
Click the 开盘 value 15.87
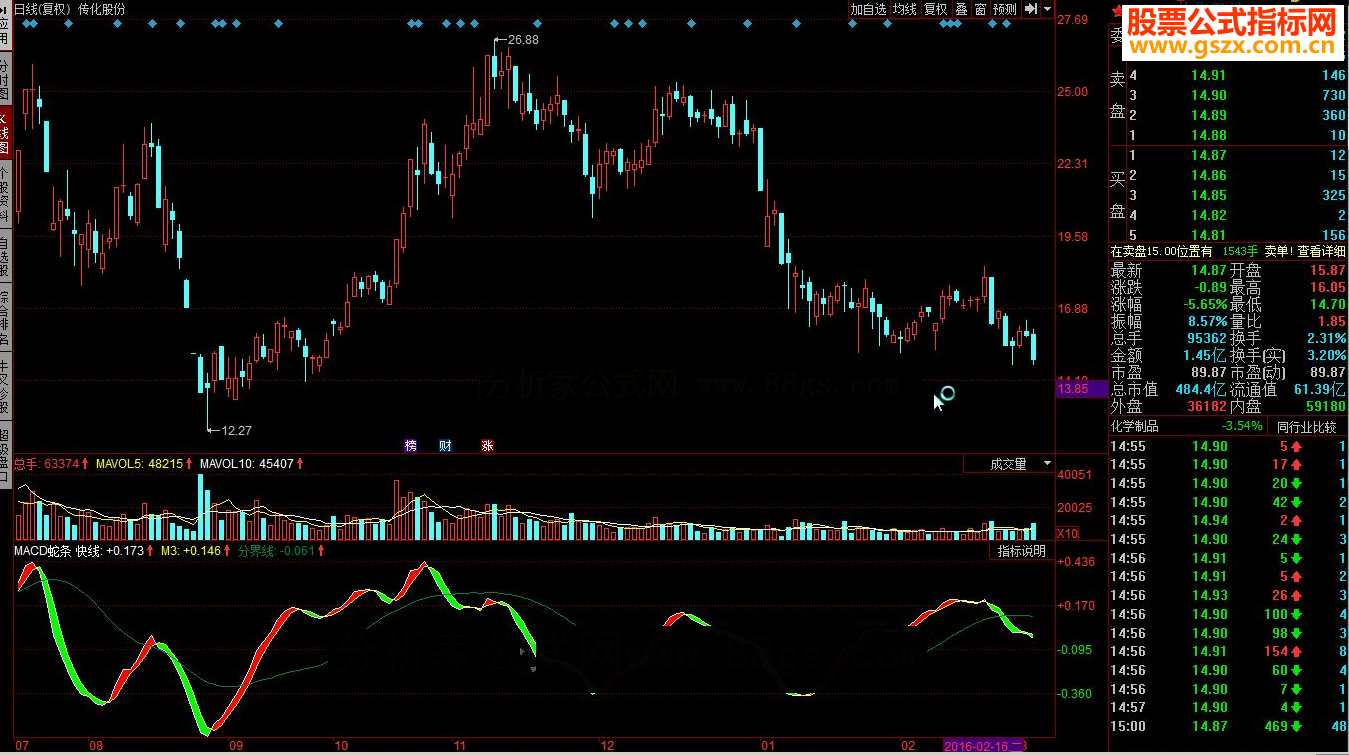coord(1329,270)
